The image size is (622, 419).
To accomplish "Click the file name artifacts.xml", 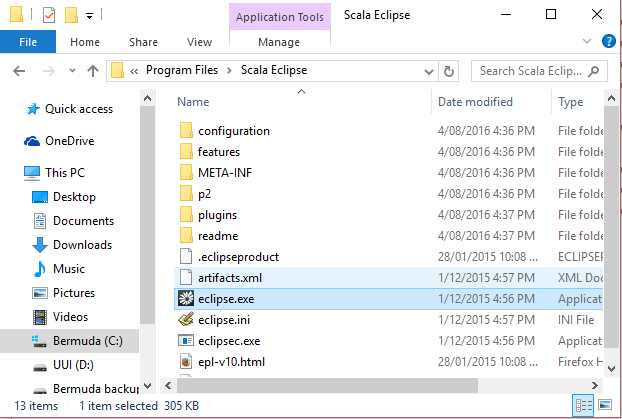I will pos(230,278).
